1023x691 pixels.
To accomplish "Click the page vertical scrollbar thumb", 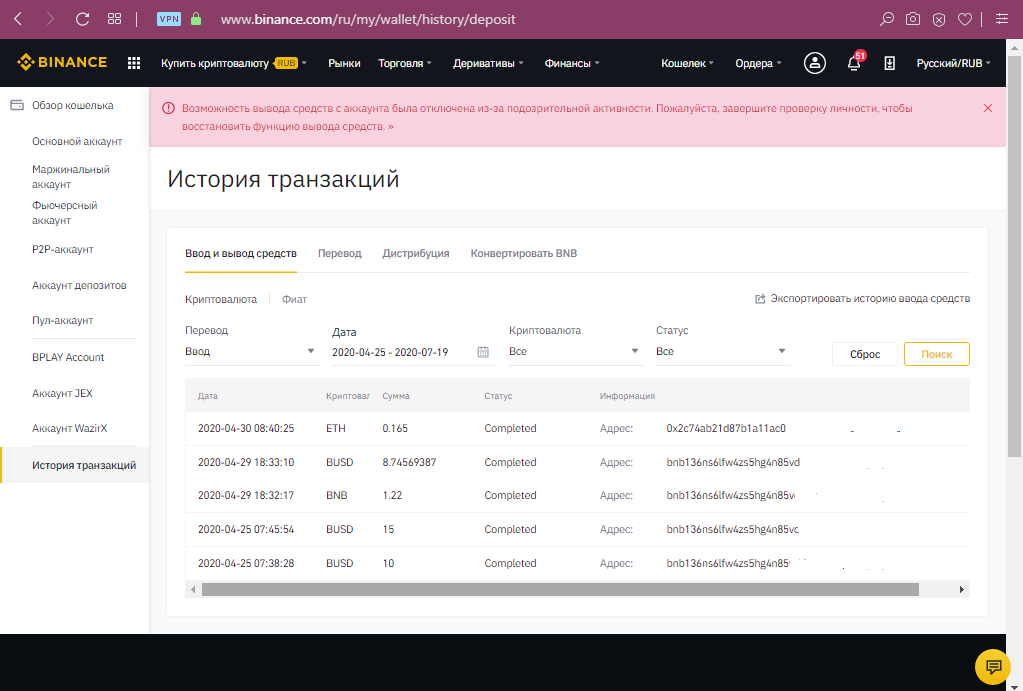I will point(1015,256).
